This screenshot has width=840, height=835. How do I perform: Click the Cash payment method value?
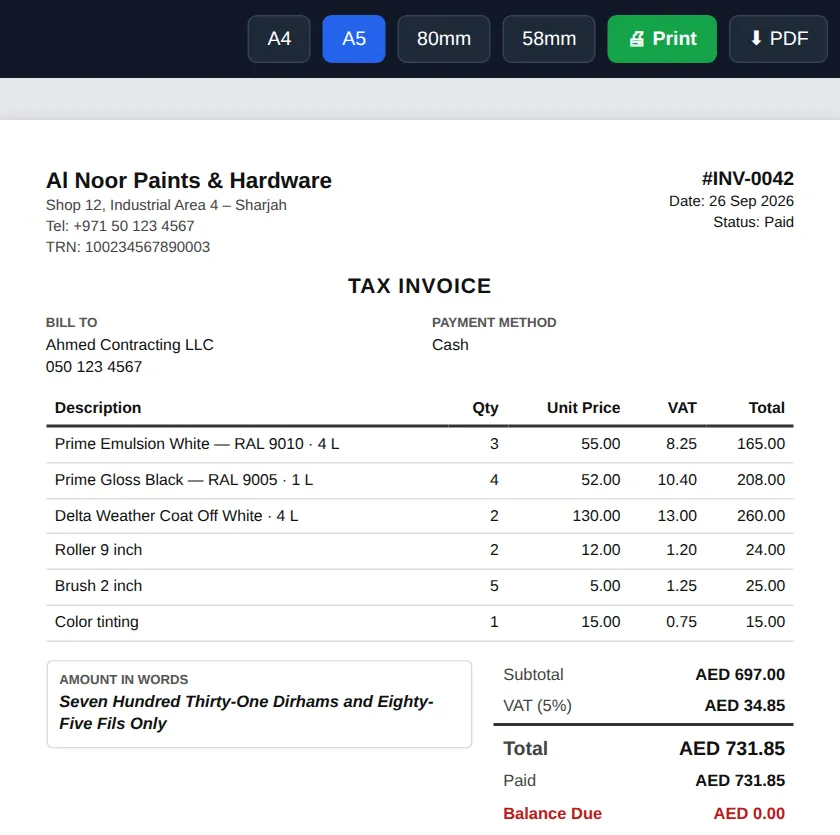(450, 344)
